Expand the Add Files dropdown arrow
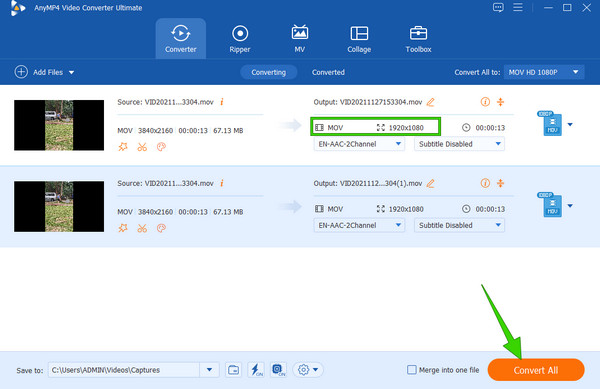This screenshot has width=600, height=389. coord(72,72)
